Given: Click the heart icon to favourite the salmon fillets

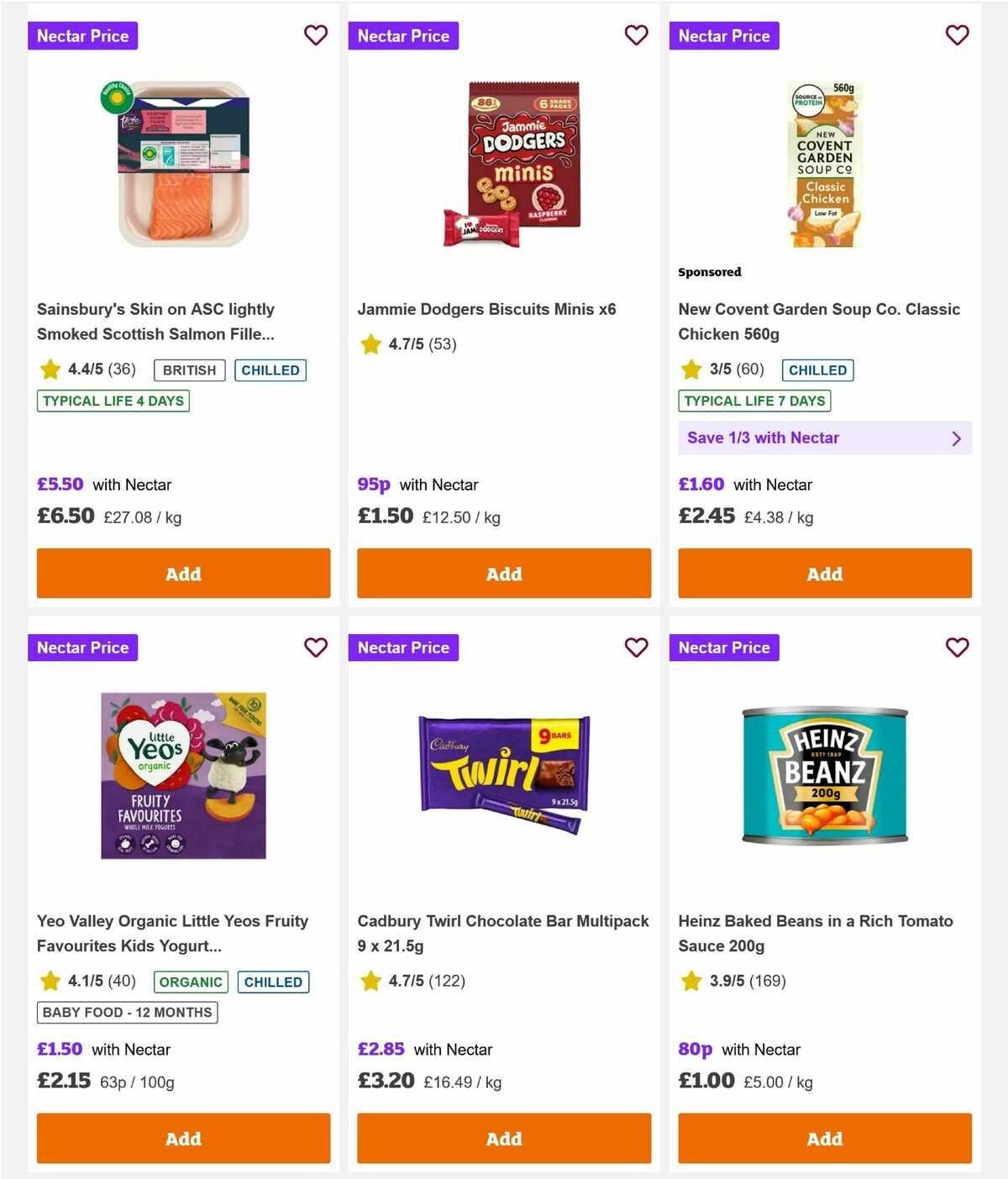Looking at the screenshot, I should click(315, 36).
